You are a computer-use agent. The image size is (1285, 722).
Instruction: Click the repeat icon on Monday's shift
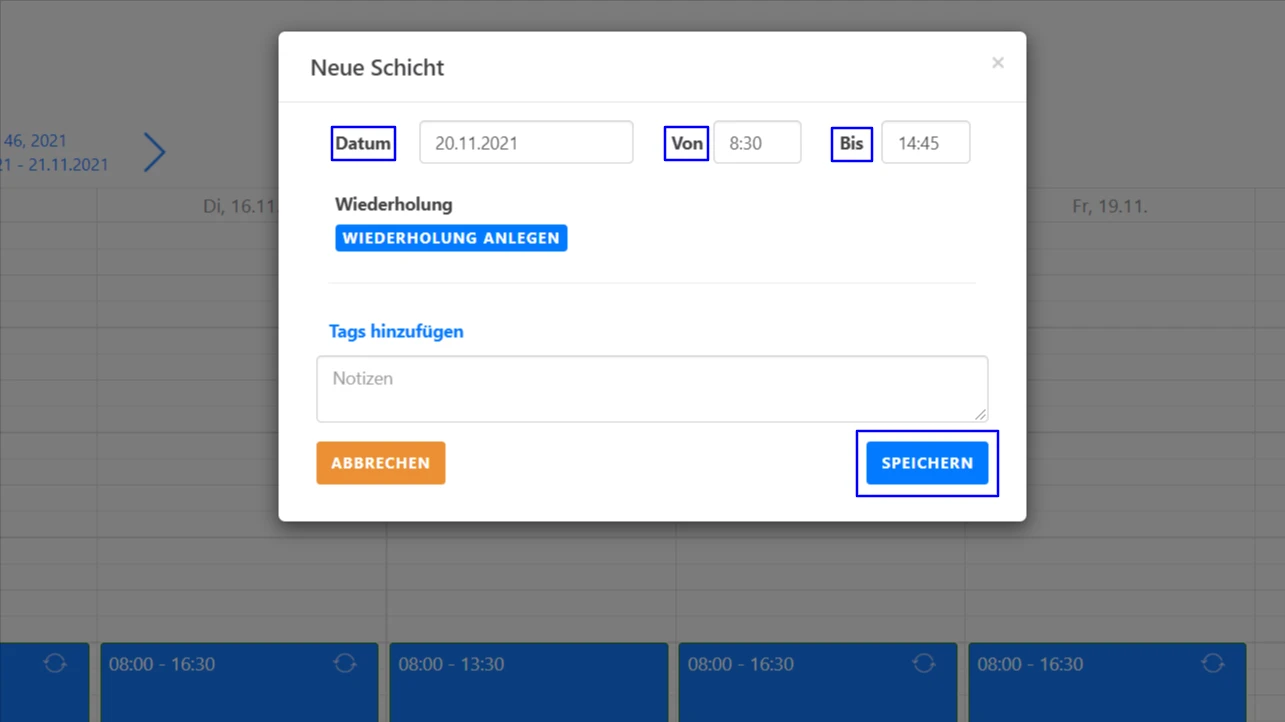[x=55, y=663]
